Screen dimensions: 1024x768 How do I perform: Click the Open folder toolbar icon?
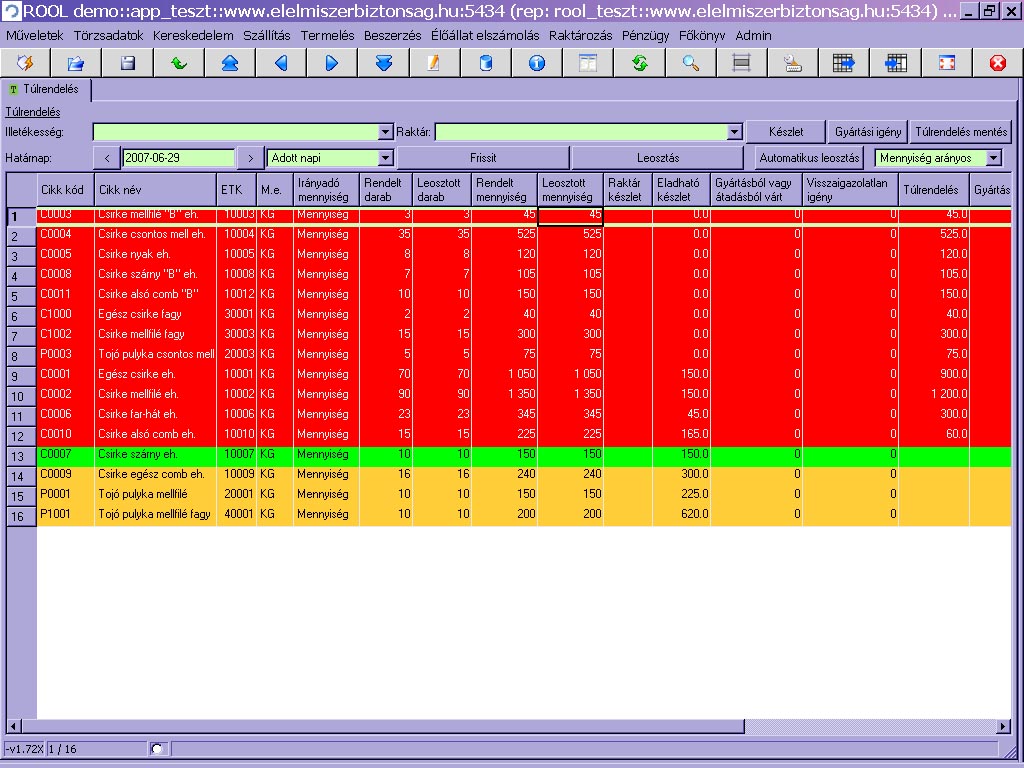[x=76, y=63]
